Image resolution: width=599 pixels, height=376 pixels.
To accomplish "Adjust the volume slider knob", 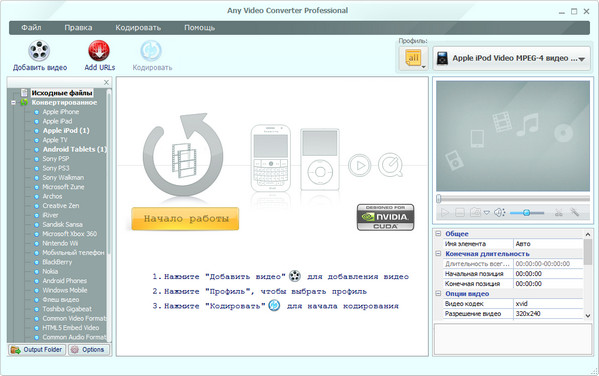I will click(526, 212).
